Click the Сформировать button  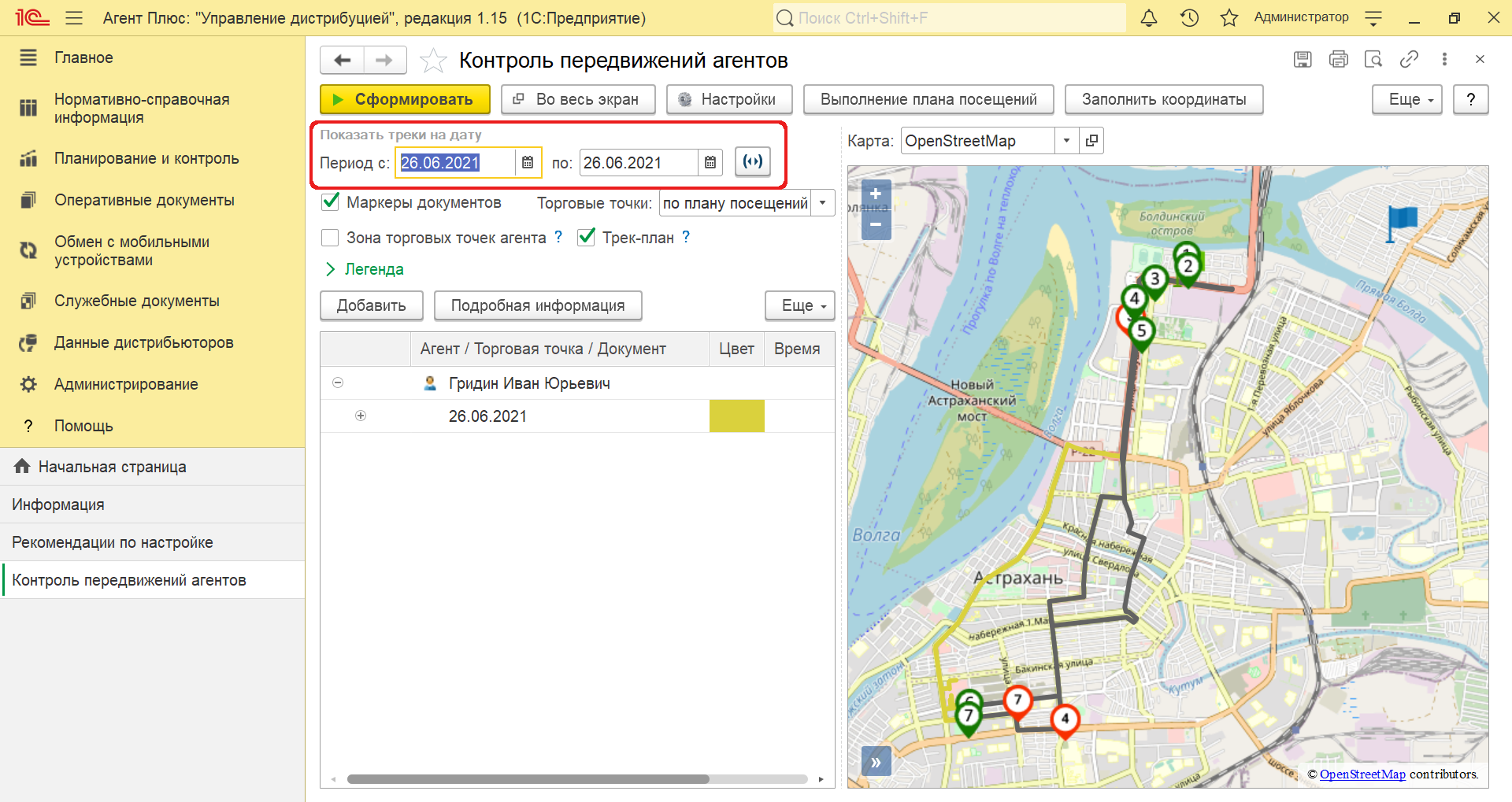[x=405, y=99]
